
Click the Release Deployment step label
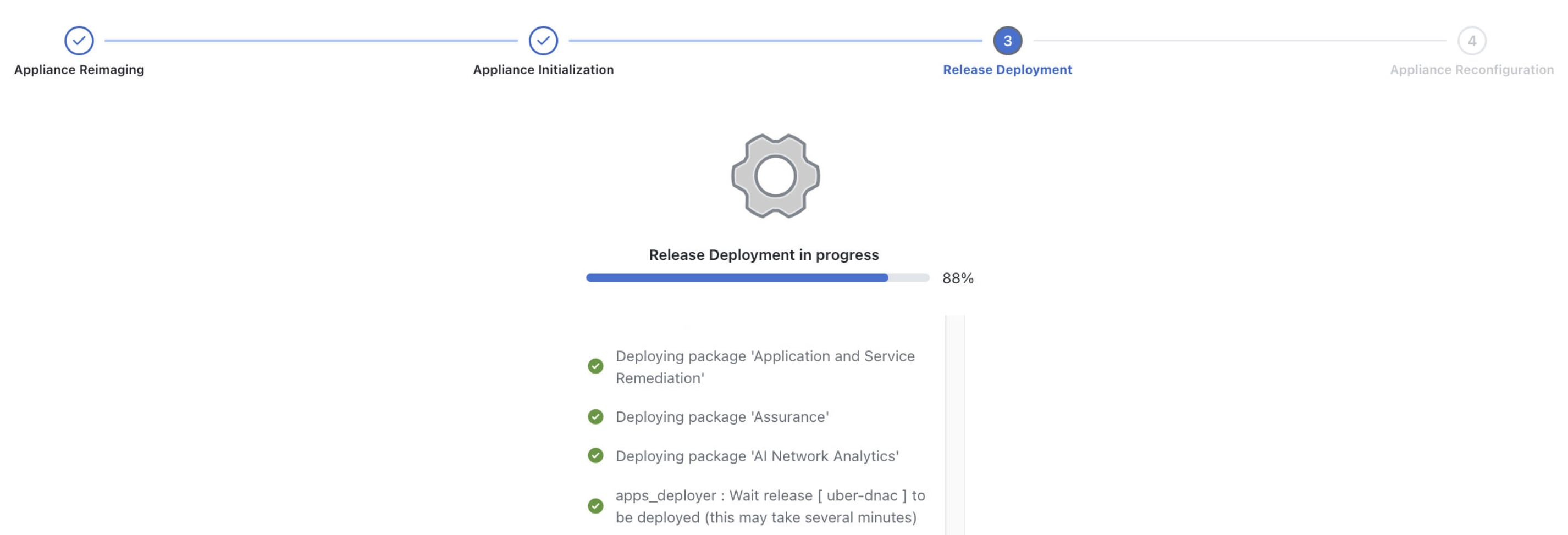(x=1007, y=70)
